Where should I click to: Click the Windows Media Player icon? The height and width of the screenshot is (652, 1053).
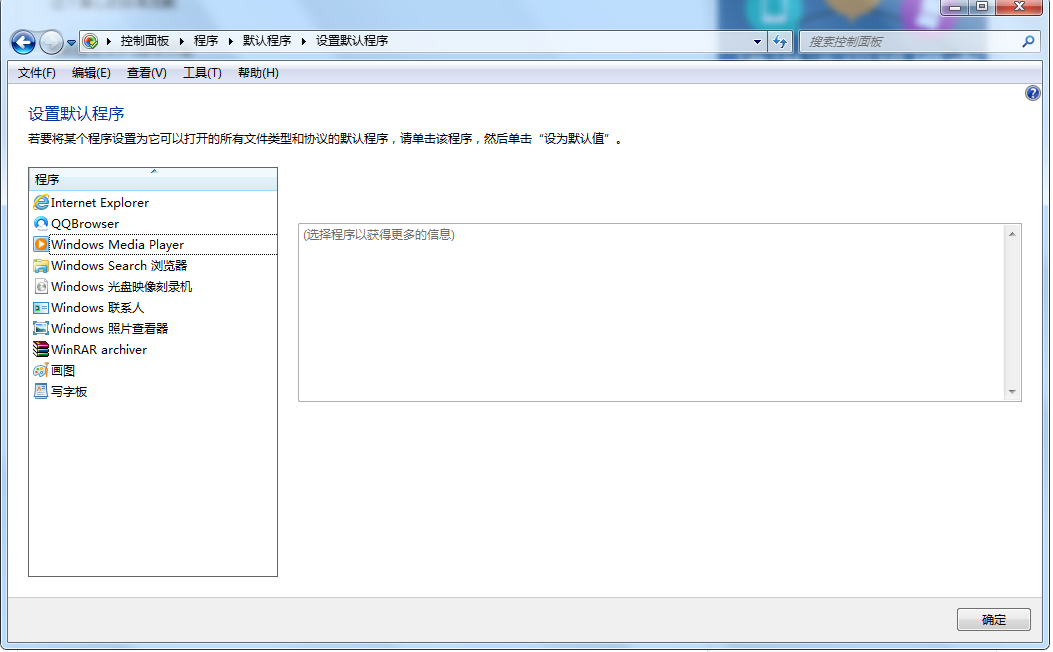click(x=41, y=244)
